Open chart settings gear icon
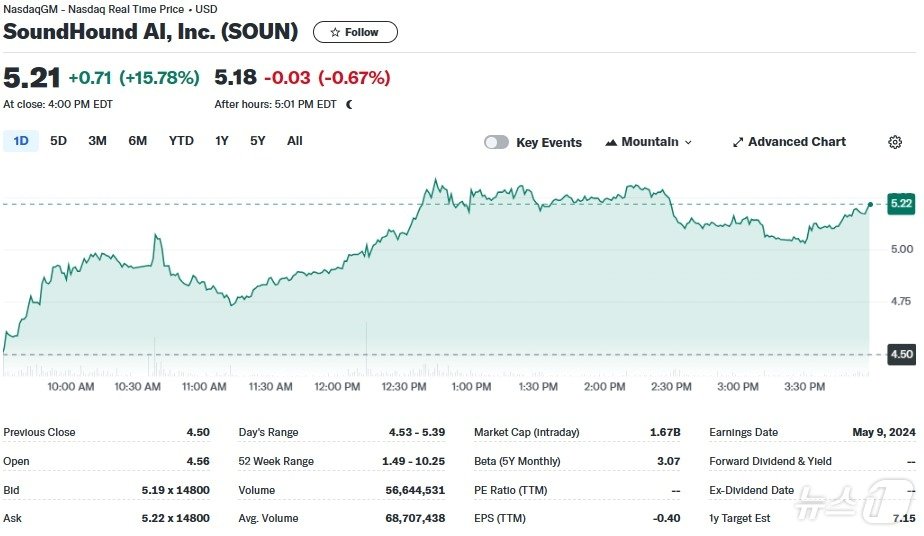This screenshot has height=536, width=924. click(895, 142)
